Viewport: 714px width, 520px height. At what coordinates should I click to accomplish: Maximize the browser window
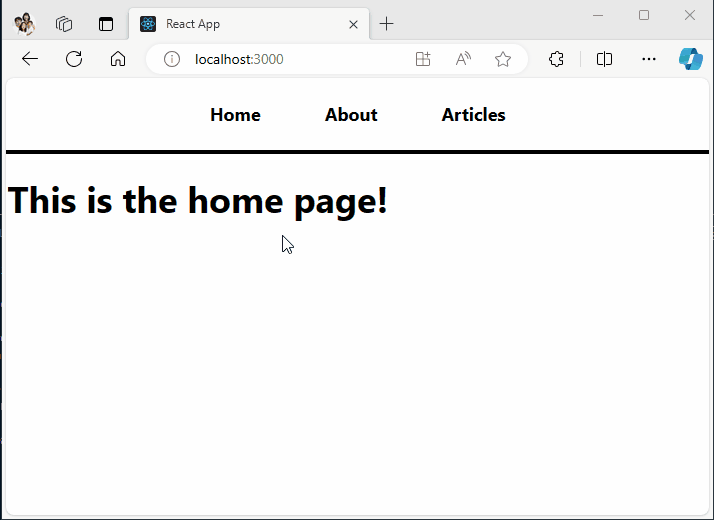pyautogui.click(x=644, y=15)
